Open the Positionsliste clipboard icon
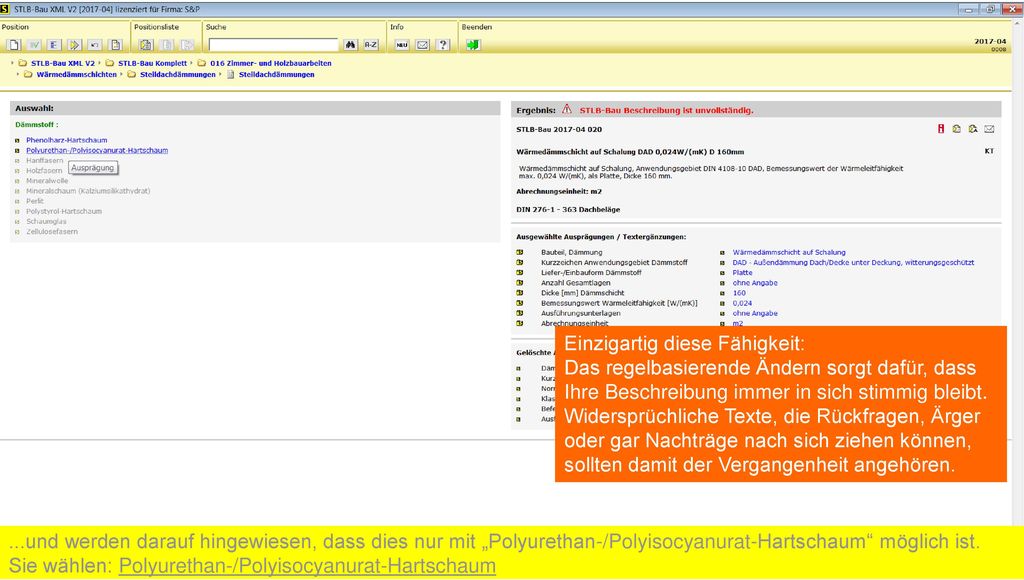 (146, 45)
